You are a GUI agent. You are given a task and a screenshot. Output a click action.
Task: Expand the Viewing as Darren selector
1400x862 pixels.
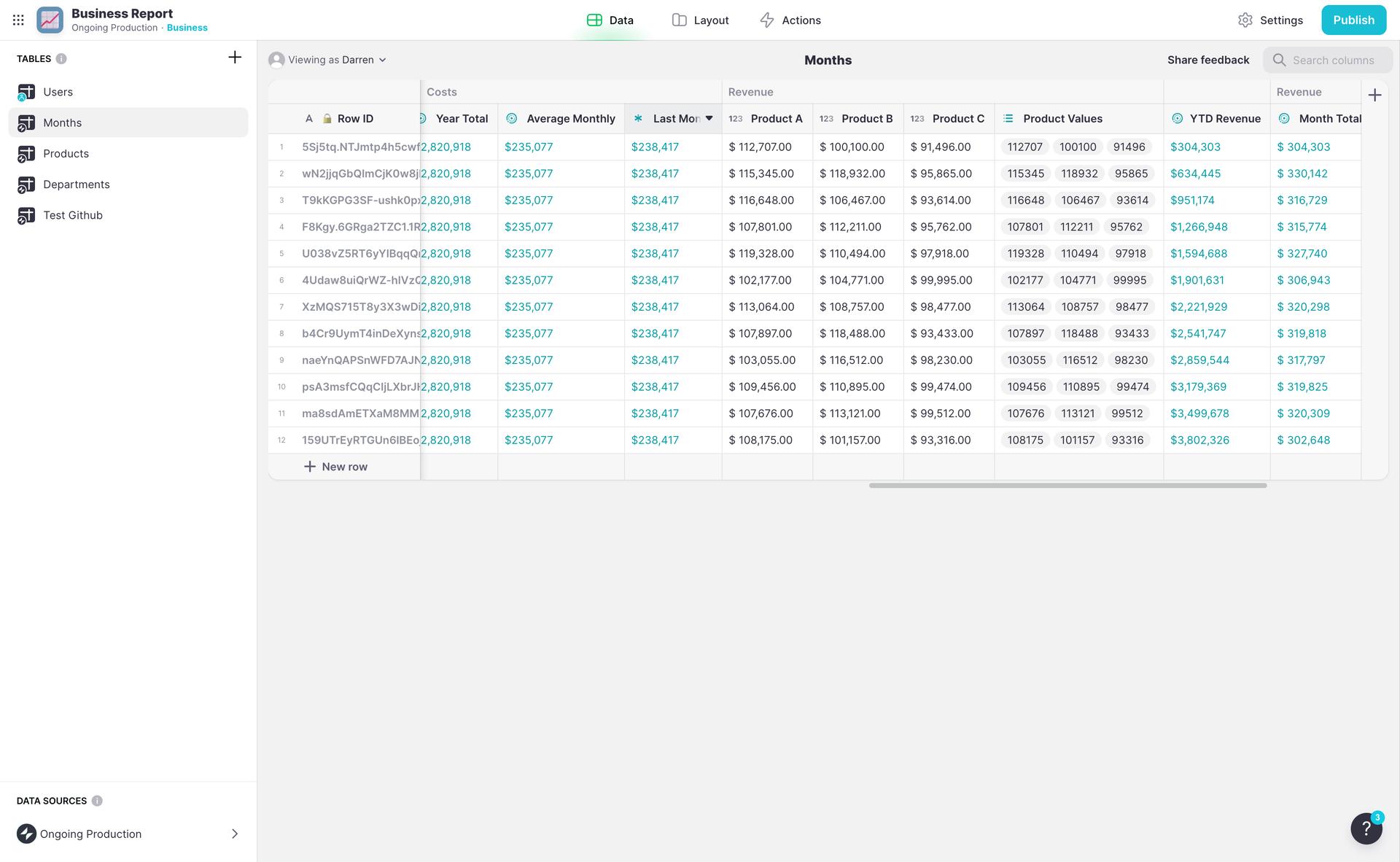(382, 60)
